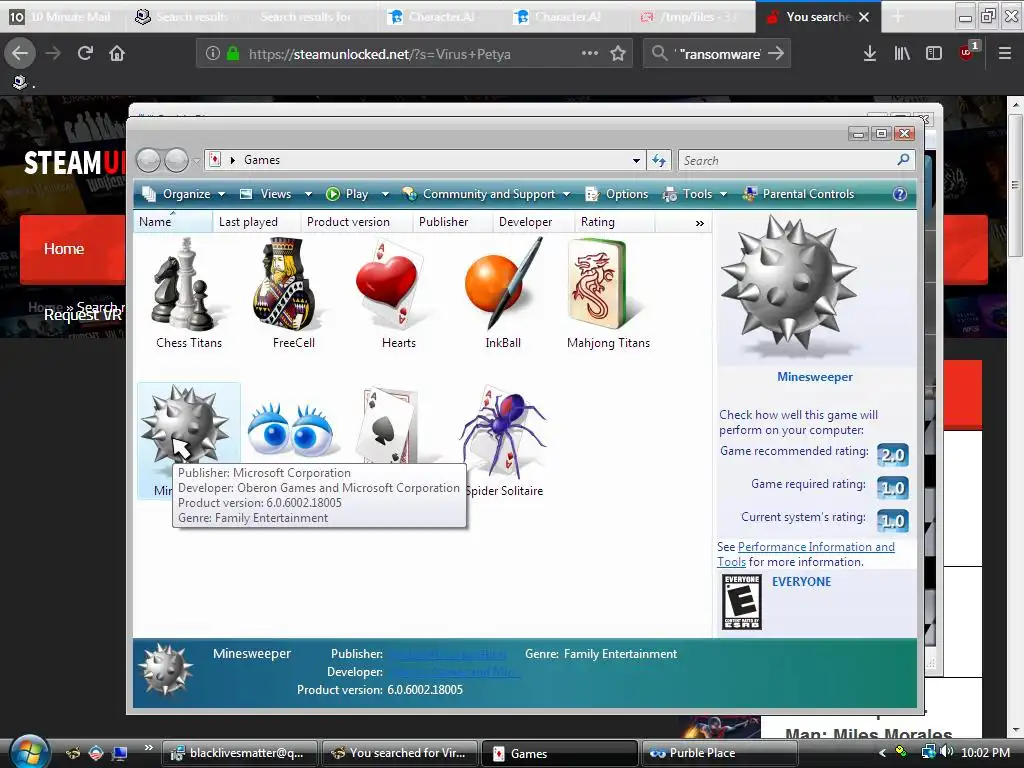Switch to the 10 Minute Mail tab
Screen dimensions: 1024x768
click(x=62, y=17)
